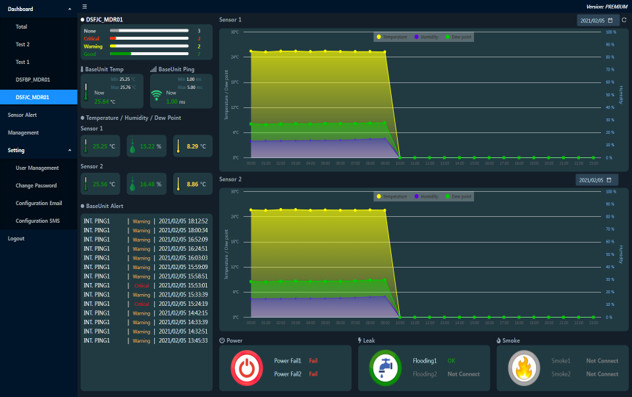The image size is (632, 397).
Task: Open Configuration SMS setting
Action: pos(39,221)
